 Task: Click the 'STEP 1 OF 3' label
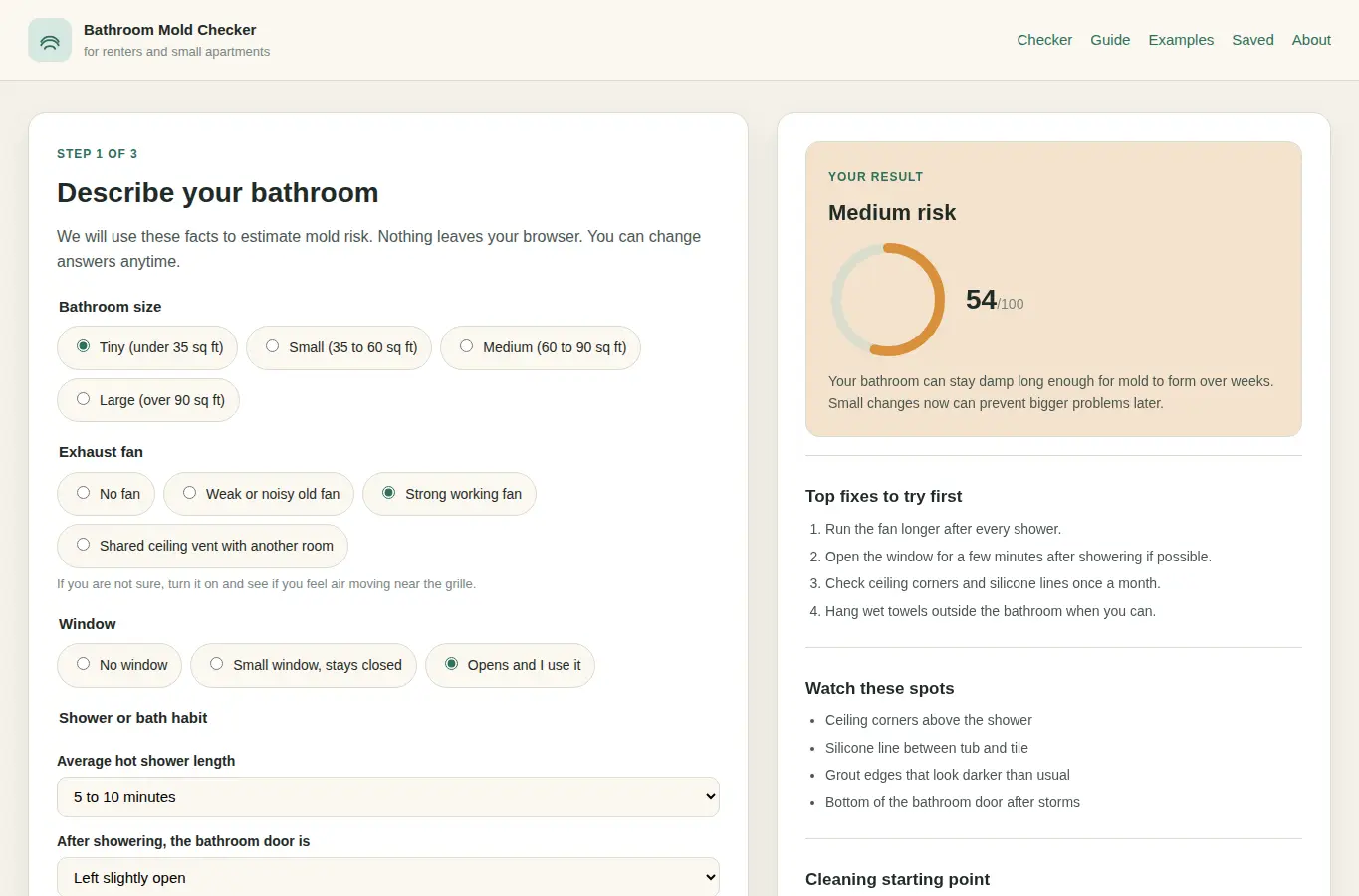coord(98,154)
